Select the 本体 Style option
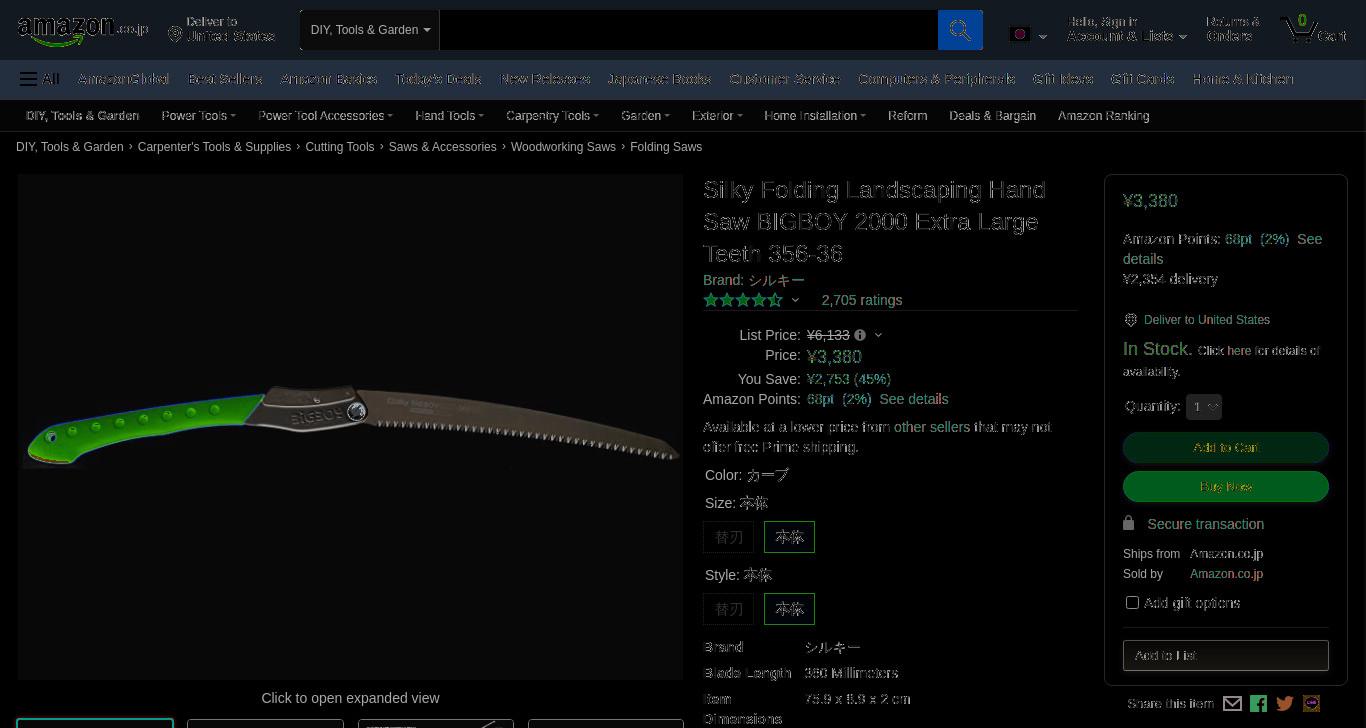 click(x=789, y=609)
